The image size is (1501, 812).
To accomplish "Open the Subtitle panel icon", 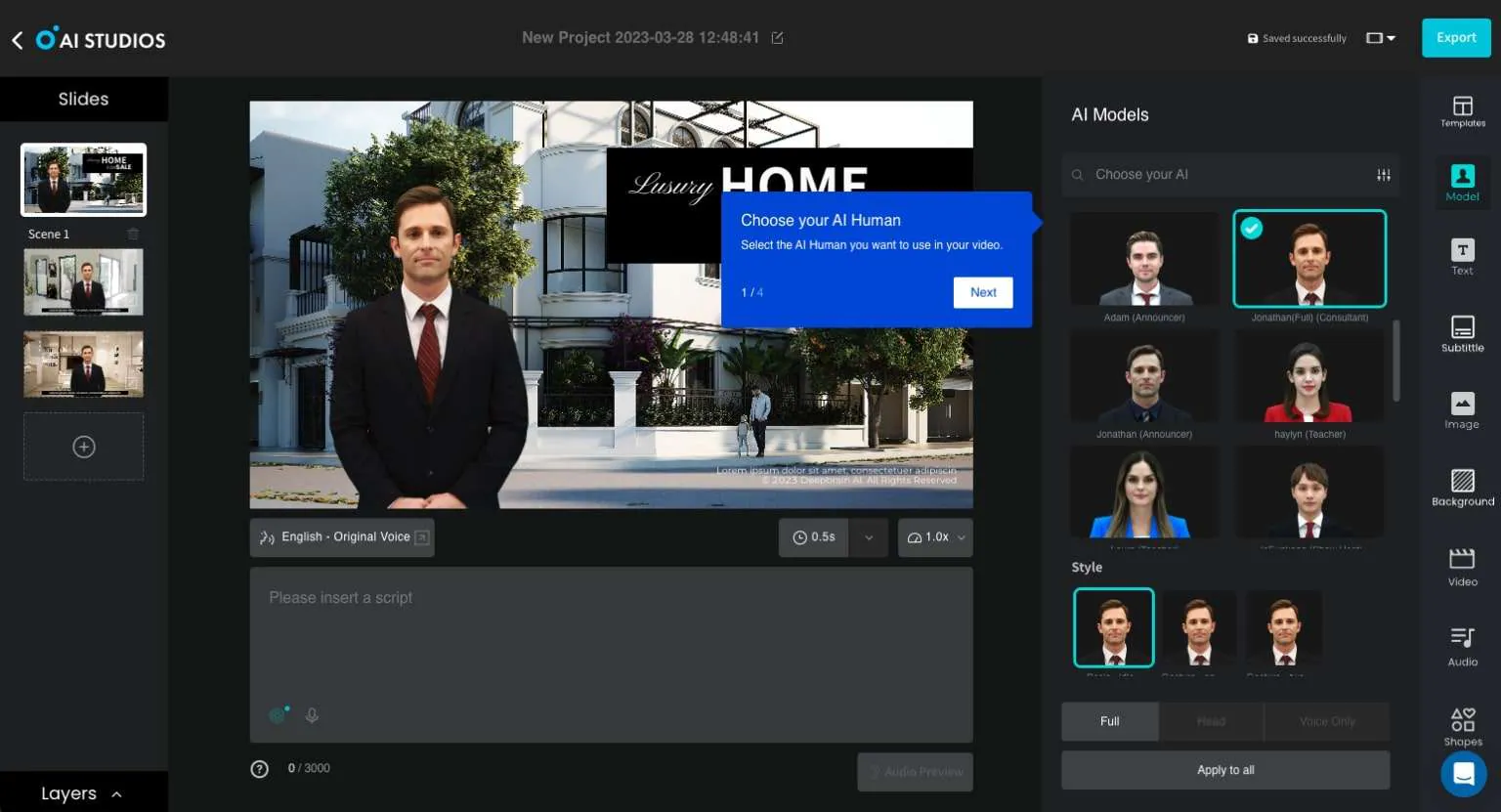I will (x=1462, y=333).
